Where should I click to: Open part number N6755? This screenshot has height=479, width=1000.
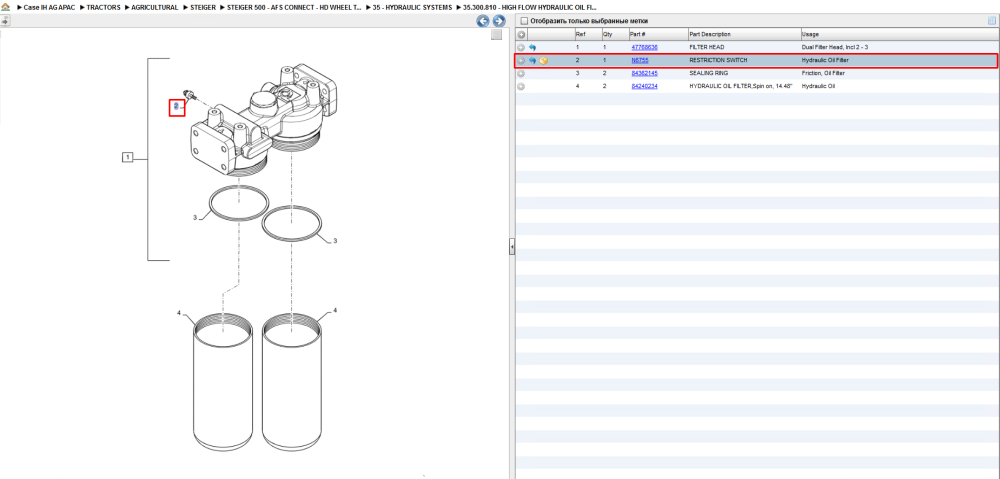[640, 61]
